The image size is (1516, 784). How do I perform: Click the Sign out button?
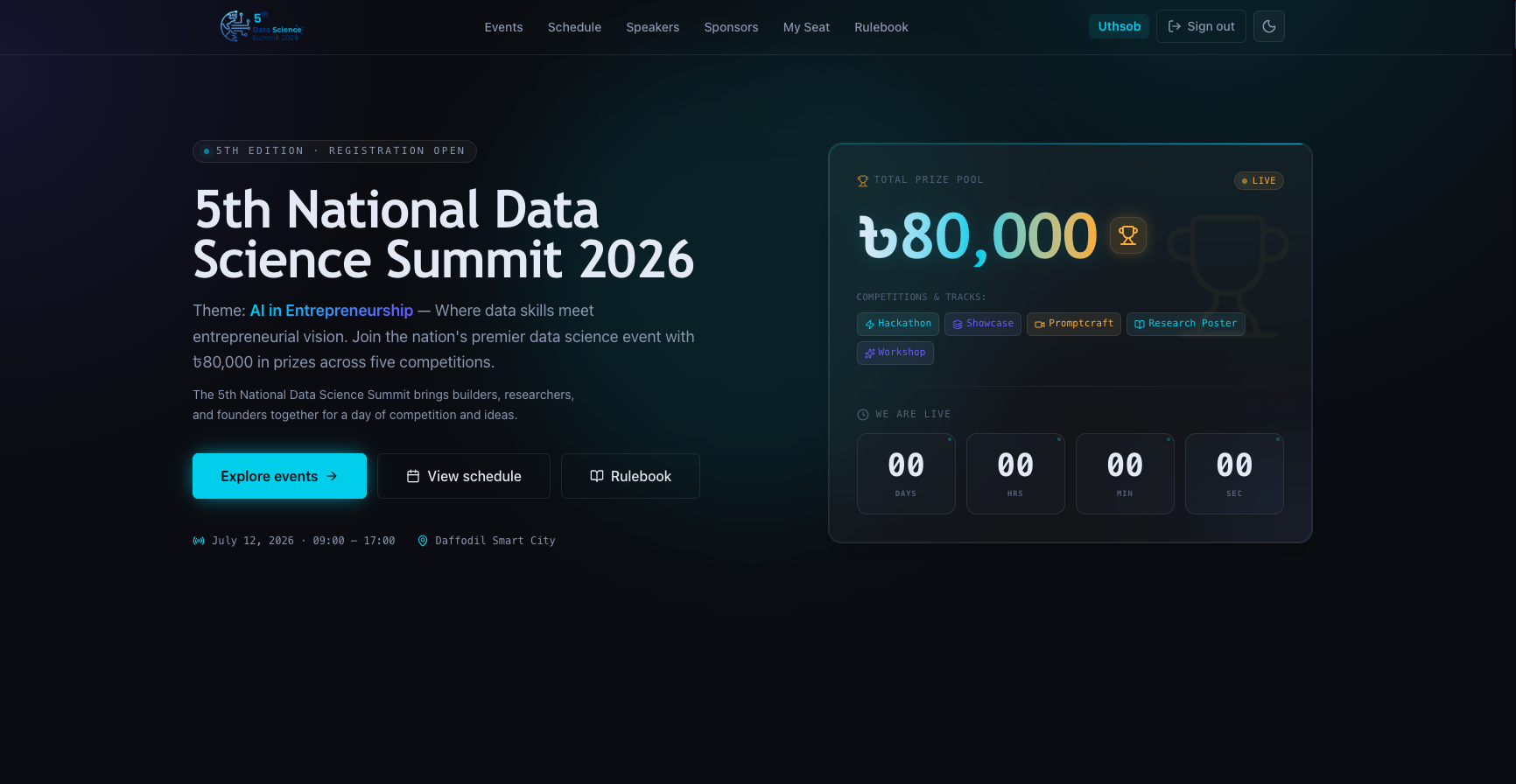point(1201,26)
